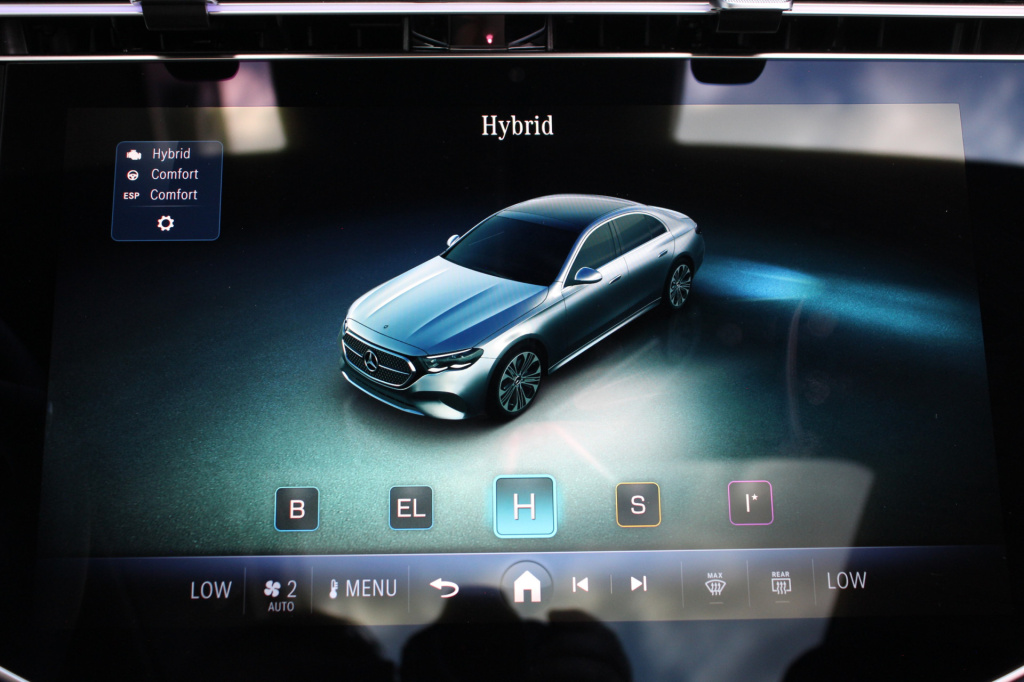The image size is (1024, 682).
Task: Skip to the previous track
Action: coord(580,584)
